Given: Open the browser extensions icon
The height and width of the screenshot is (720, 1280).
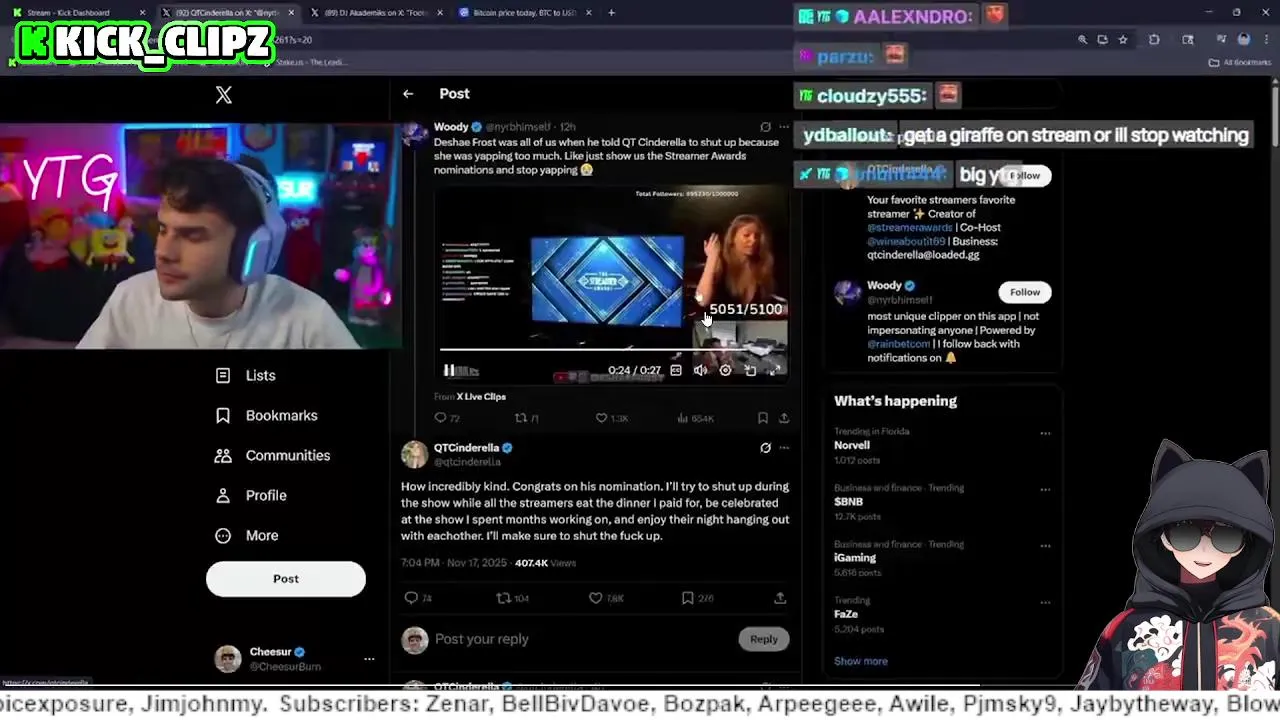Looking at the screenshot, I should [x=1154, y=40].
